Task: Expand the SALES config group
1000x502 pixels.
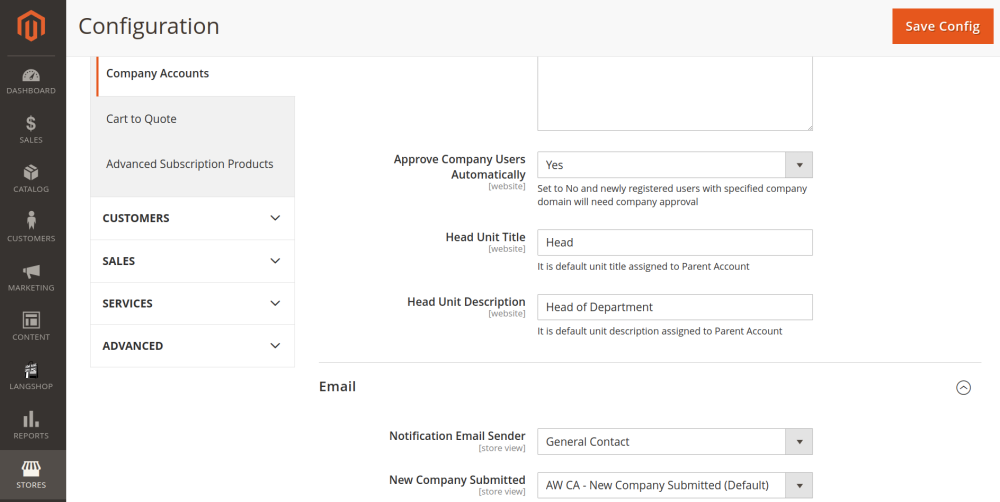Action: (x=192, y=261)
